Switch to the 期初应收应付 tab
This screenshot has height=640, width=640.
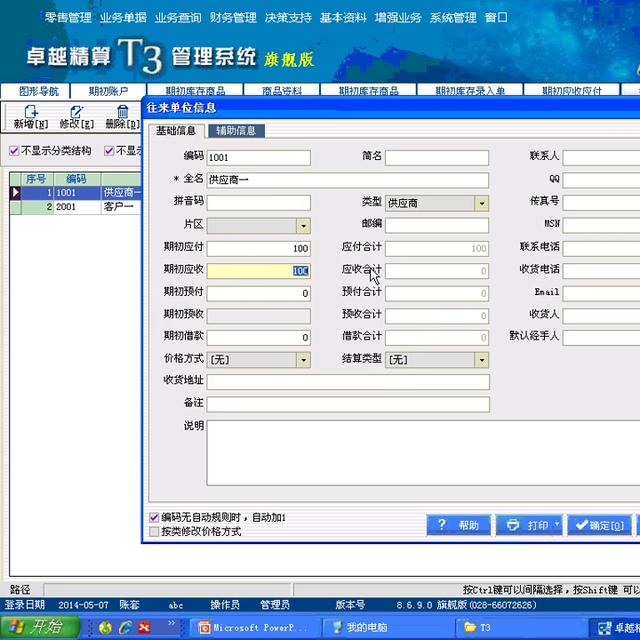(x=571, y=90)
